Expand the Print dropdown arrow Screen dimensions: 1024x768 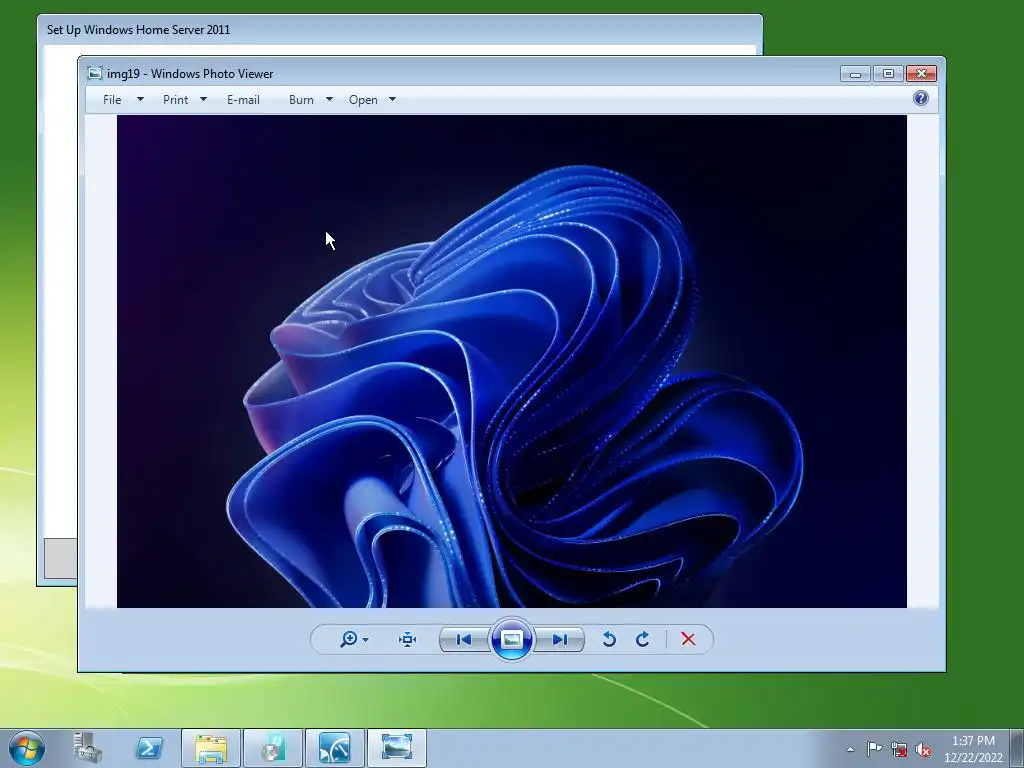[203, 99]
